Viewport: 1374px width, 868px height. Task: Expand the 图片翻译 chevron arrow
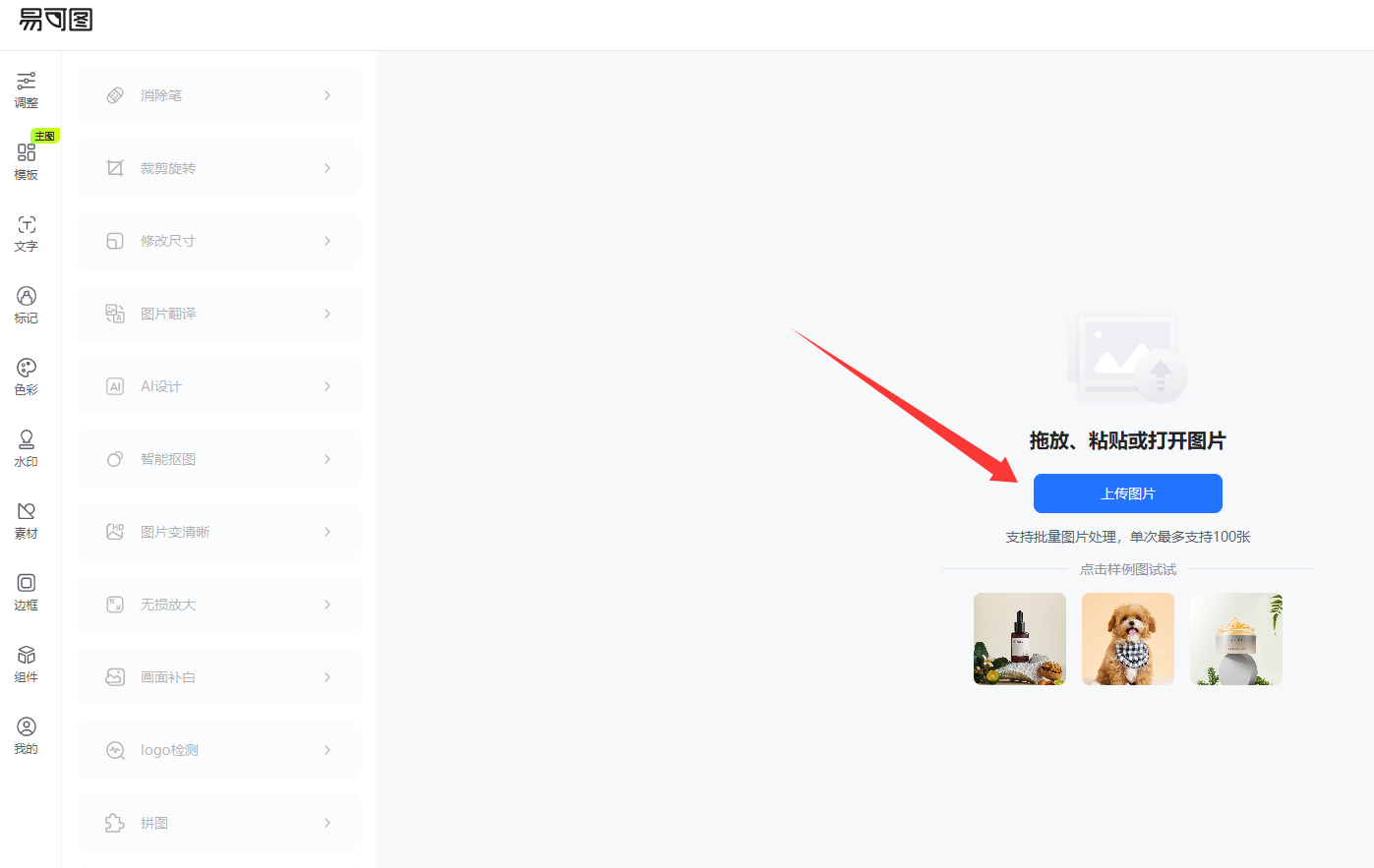tap(328, 314)
